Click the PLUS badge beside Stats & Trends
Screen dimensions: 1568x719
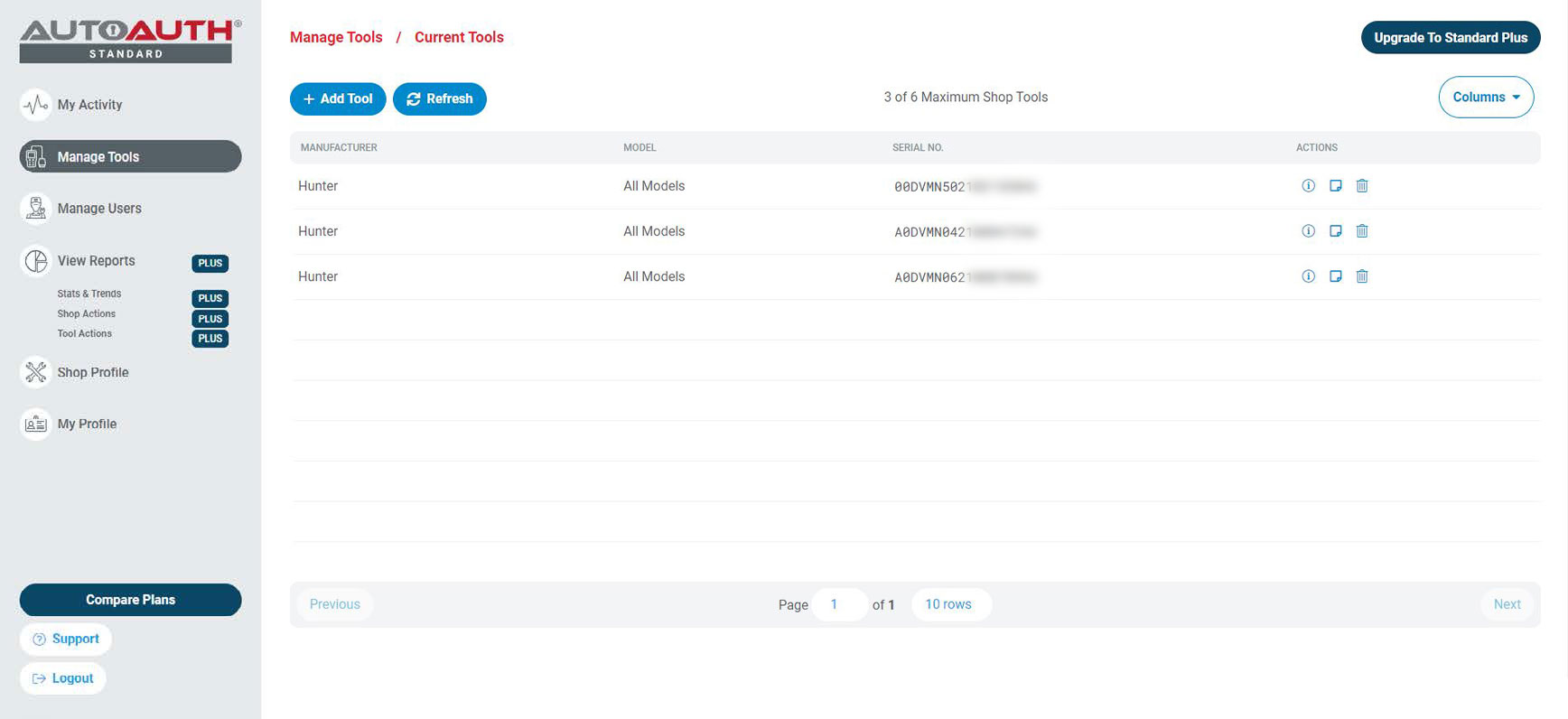[x=210, y=298]
